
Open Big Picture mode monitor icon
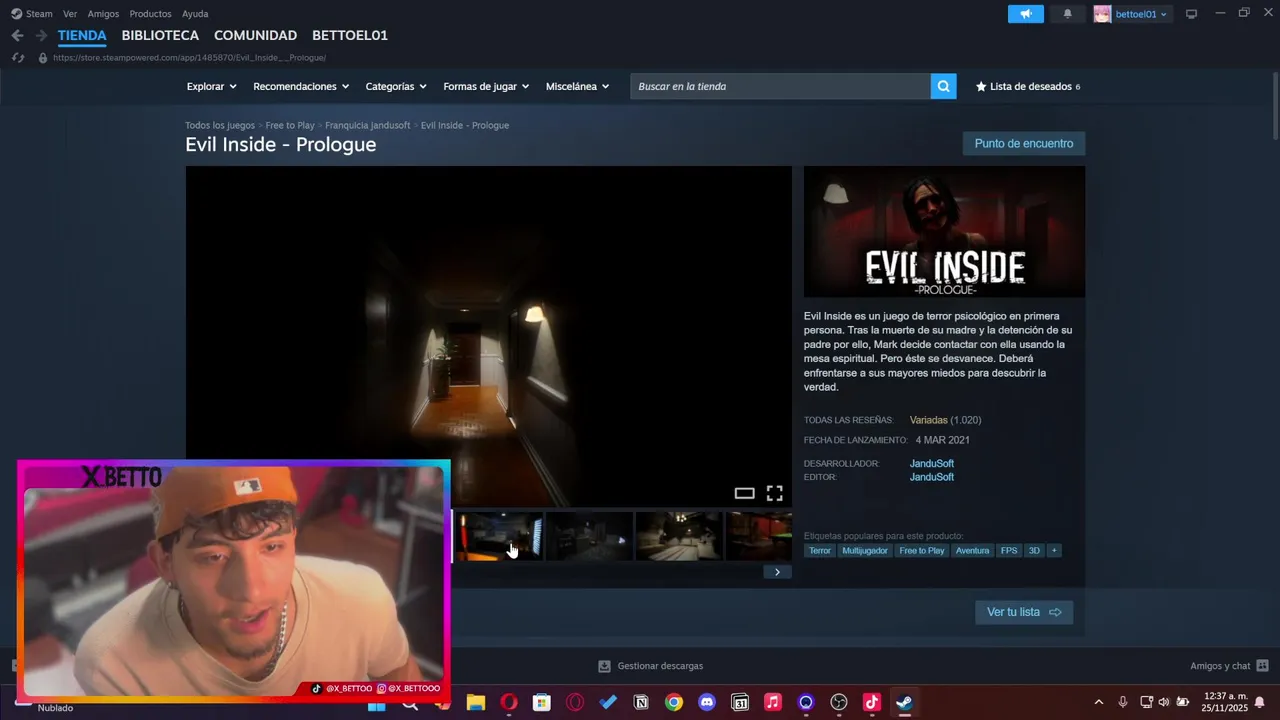(x=1191, y=14)
